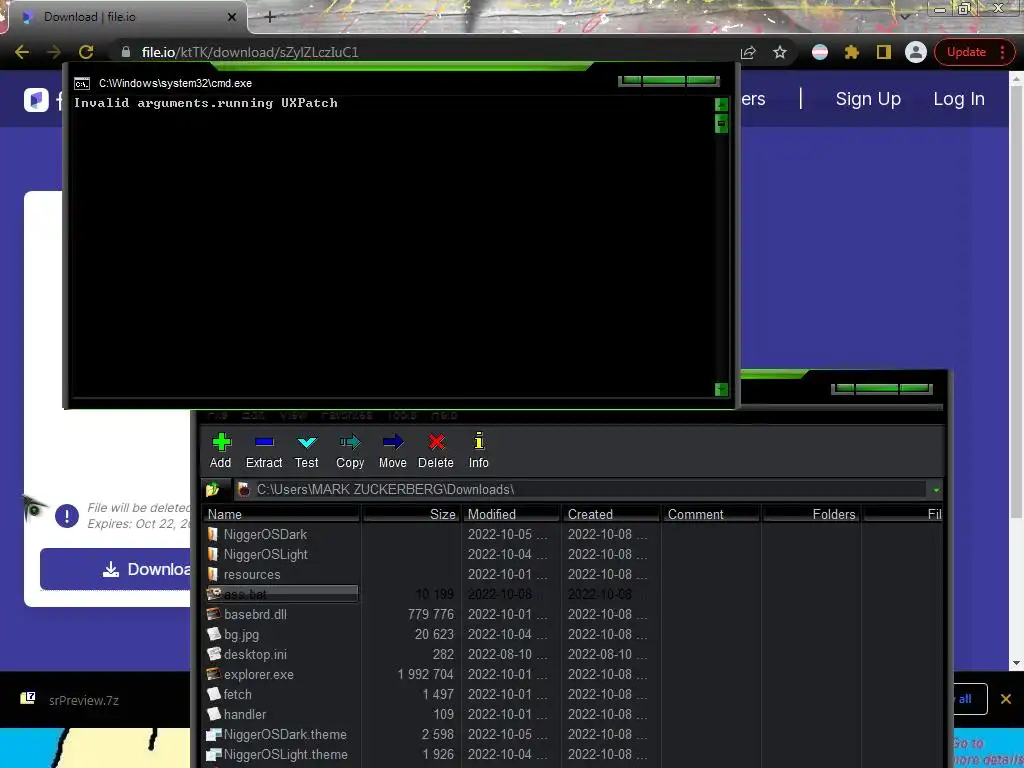Viewport: 1024px width, 768px height.
Task: Click the resources folder icon
Action: tap(213, 574)
